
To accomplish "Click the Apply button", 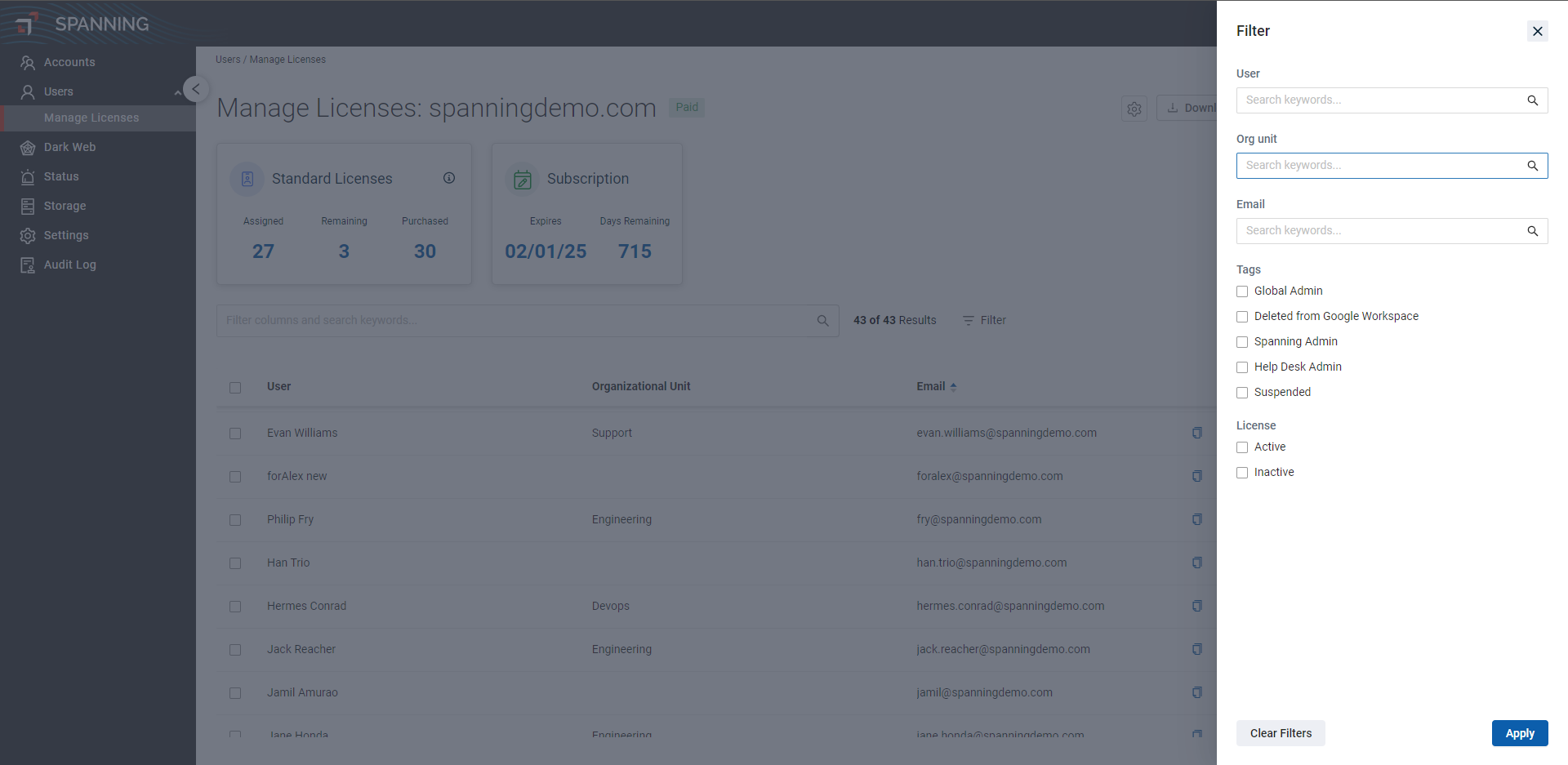I will click(1520, 733).
